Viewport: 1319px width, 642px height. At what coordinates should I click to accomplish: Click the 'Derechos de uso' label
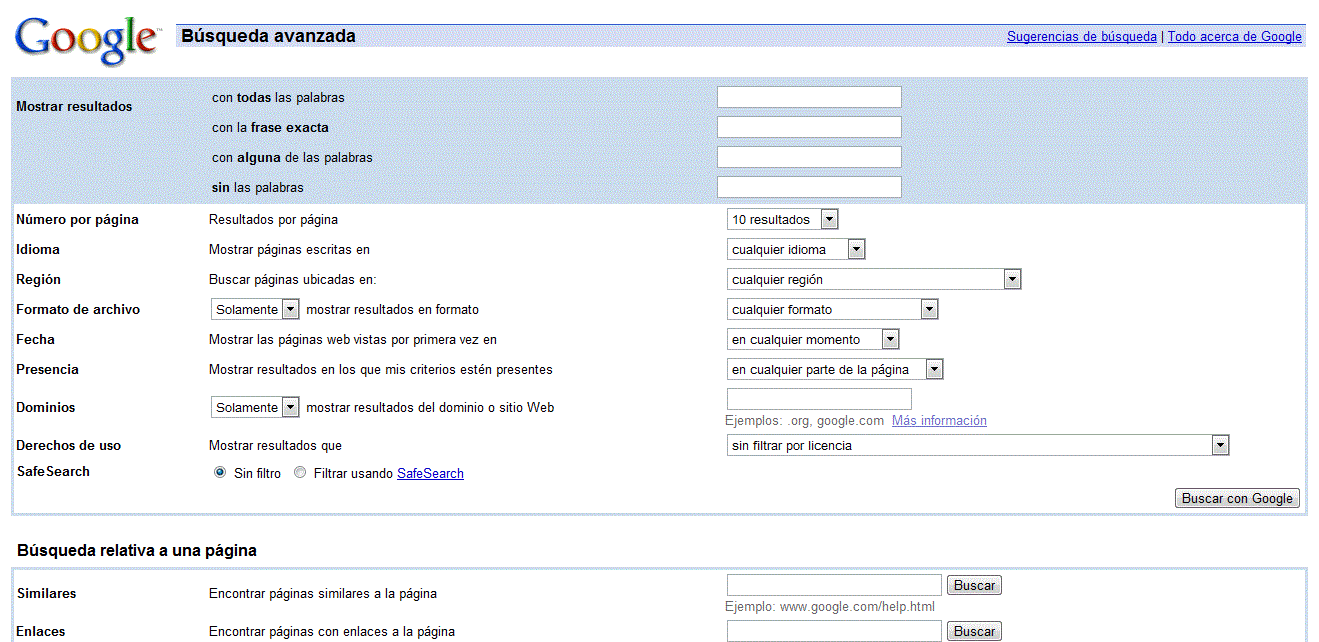click(x=68, y=446)
